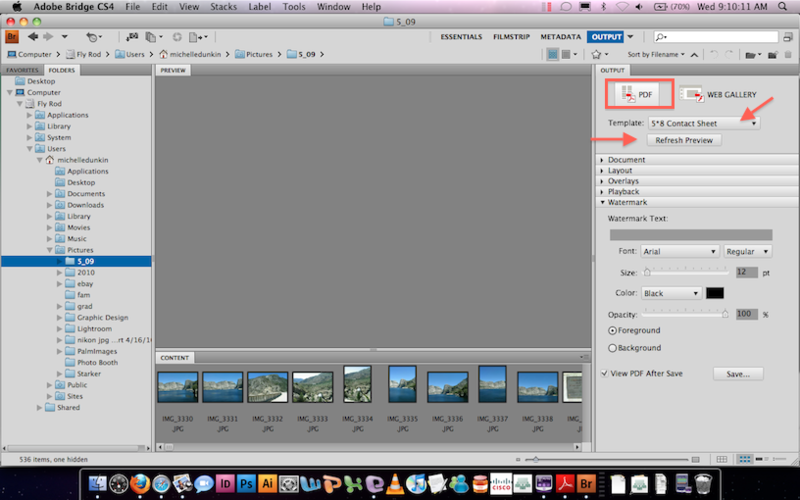
Task: Click the black watermark color swatch
Action: (714, 293)
